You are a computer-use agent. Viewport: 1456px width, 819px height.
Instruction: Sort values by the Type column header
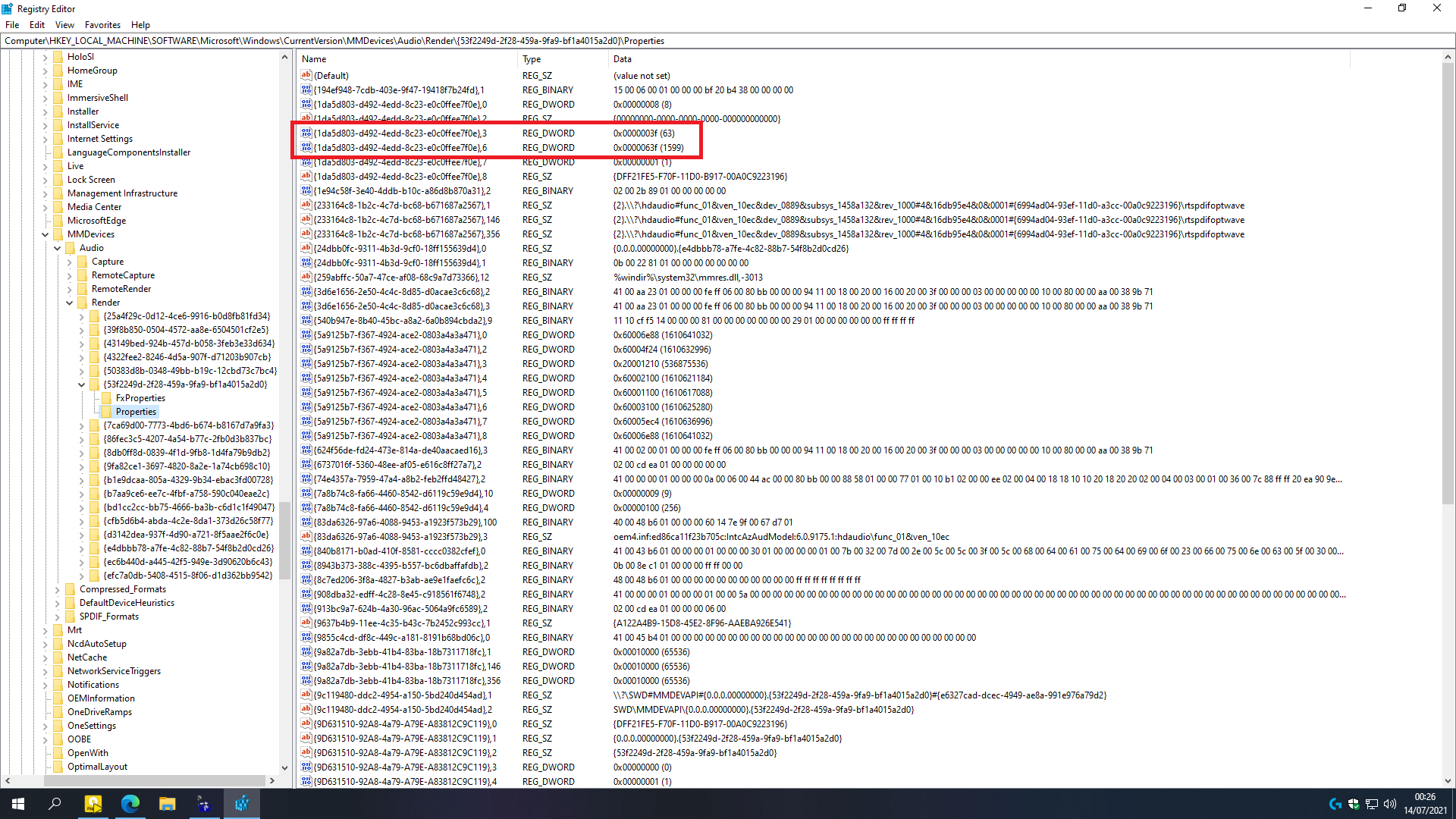coord(563,59)
